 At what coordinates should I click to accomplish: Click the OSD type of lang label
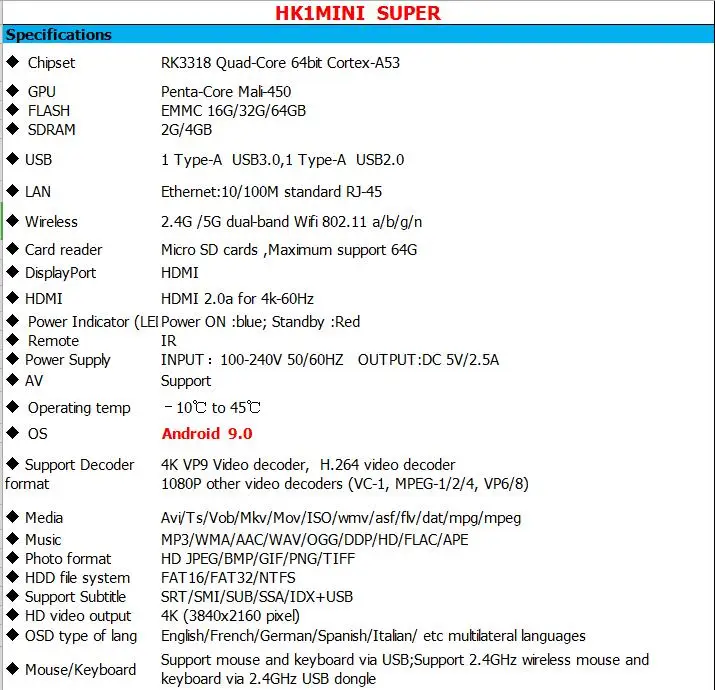pos(81,636)
